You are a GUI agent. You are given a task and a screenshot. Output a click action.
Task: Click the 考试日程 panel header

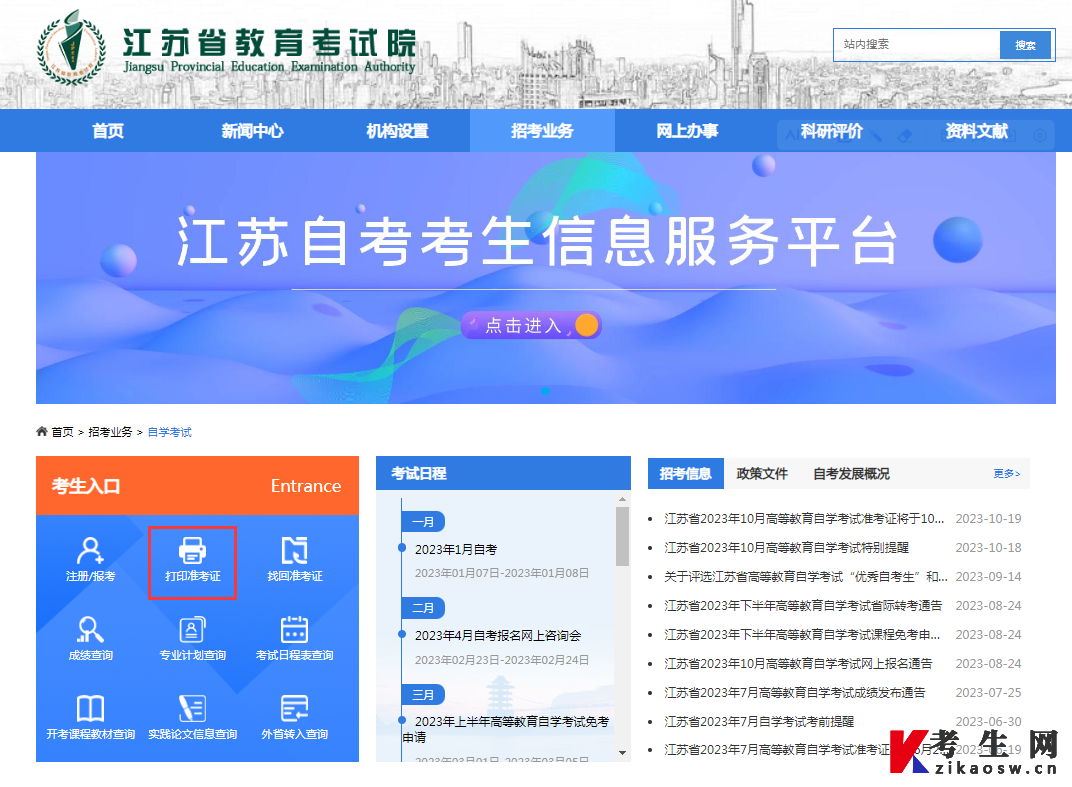[x=503, y=473]
